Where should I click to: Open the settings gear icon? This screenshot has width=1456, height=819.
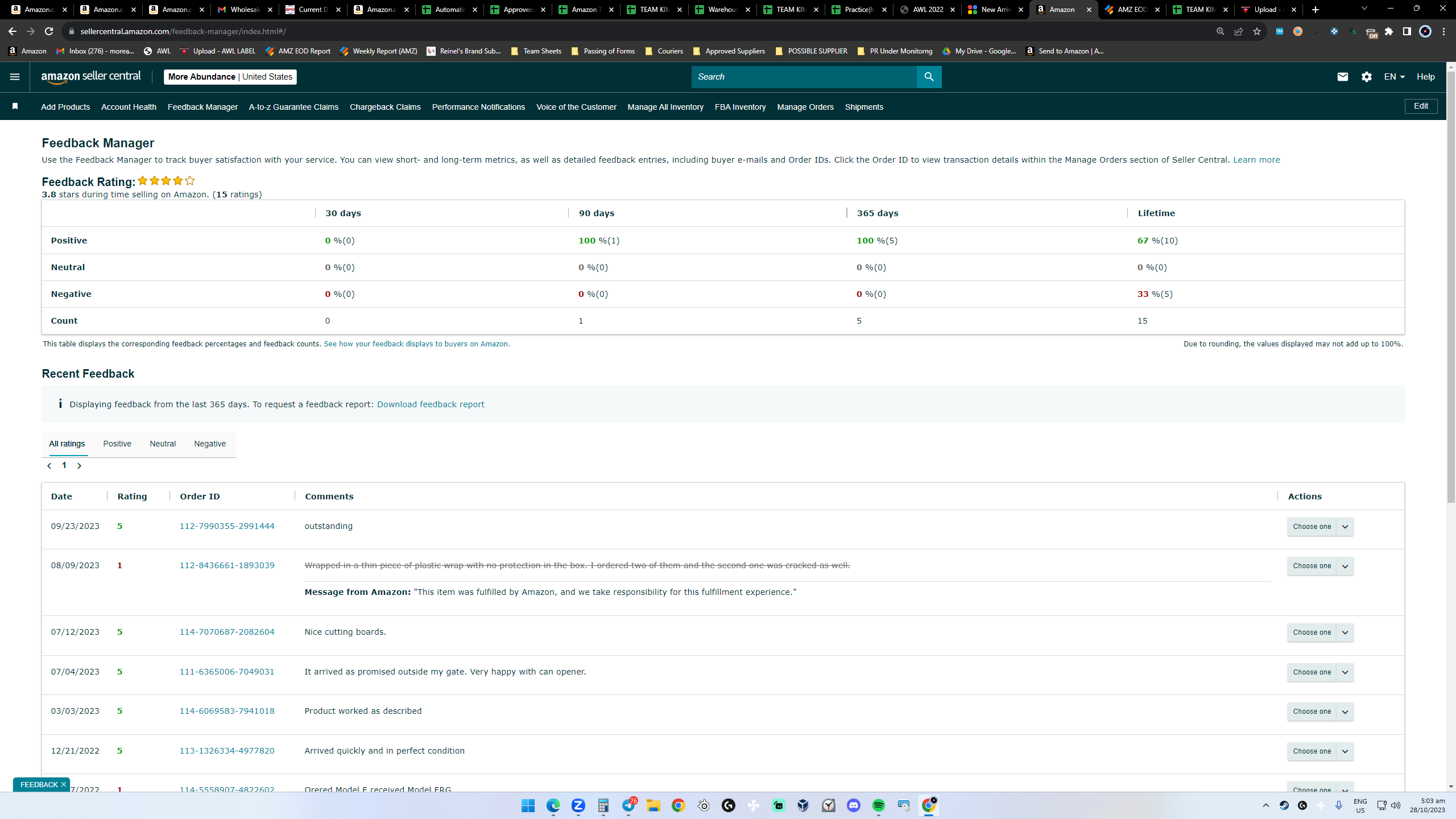pos(1367,77)
